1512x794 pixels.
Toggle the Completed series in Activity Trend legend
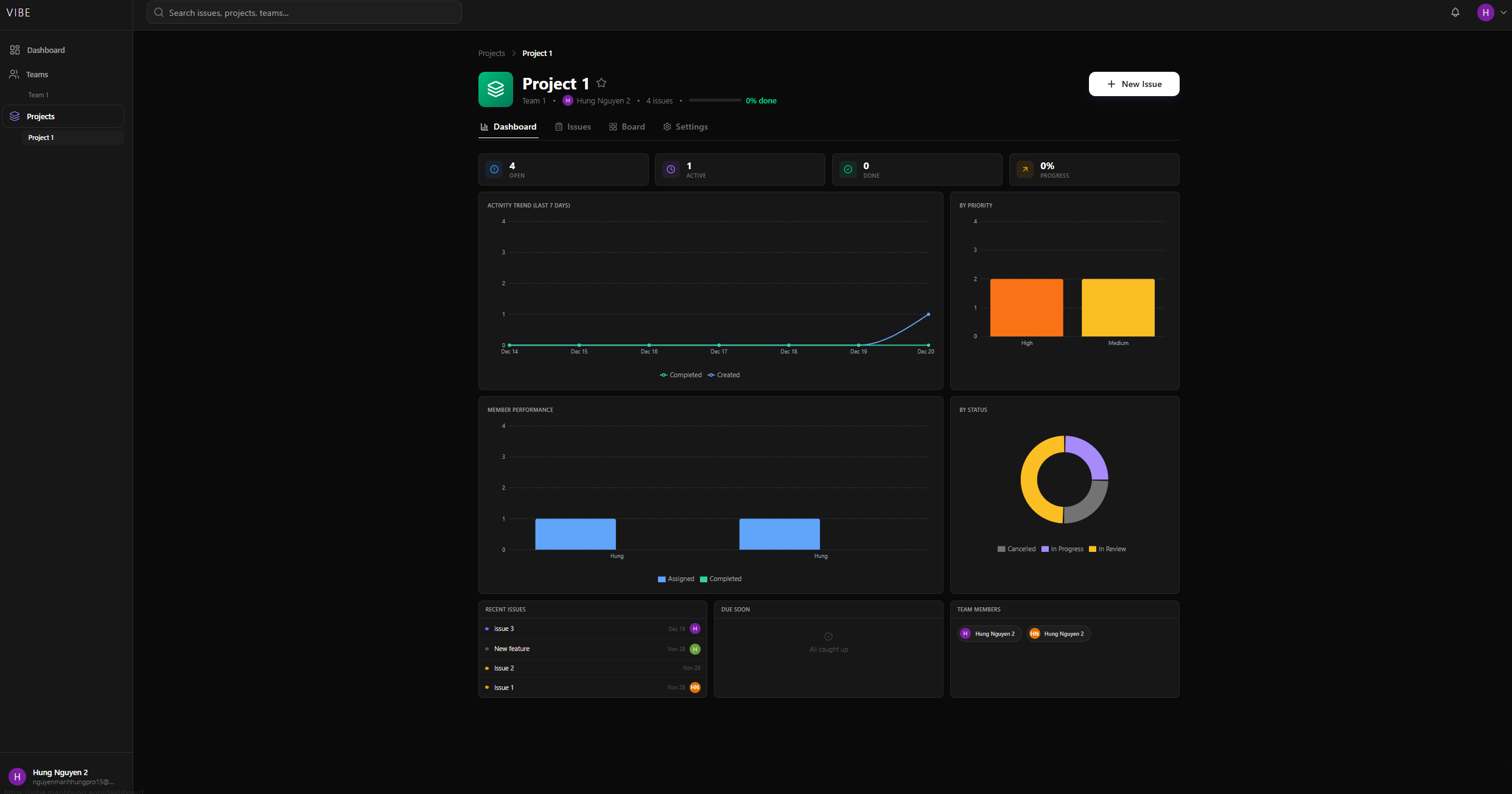coord(681,375)
